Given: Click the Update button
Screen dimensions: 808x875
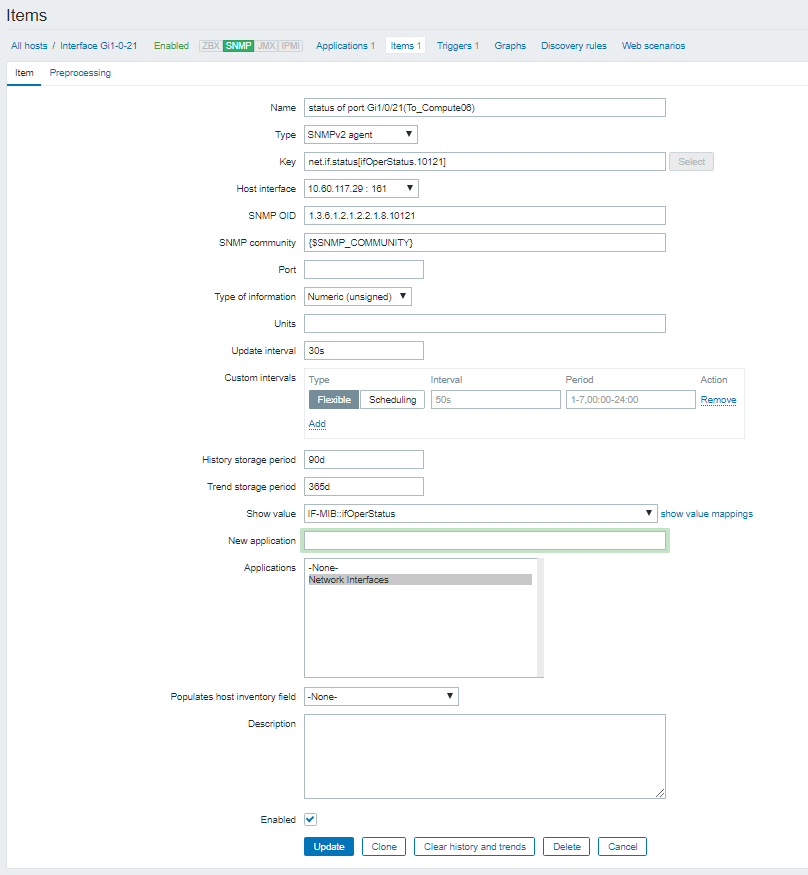Looking at the screenshot, I should pos(329,847).
